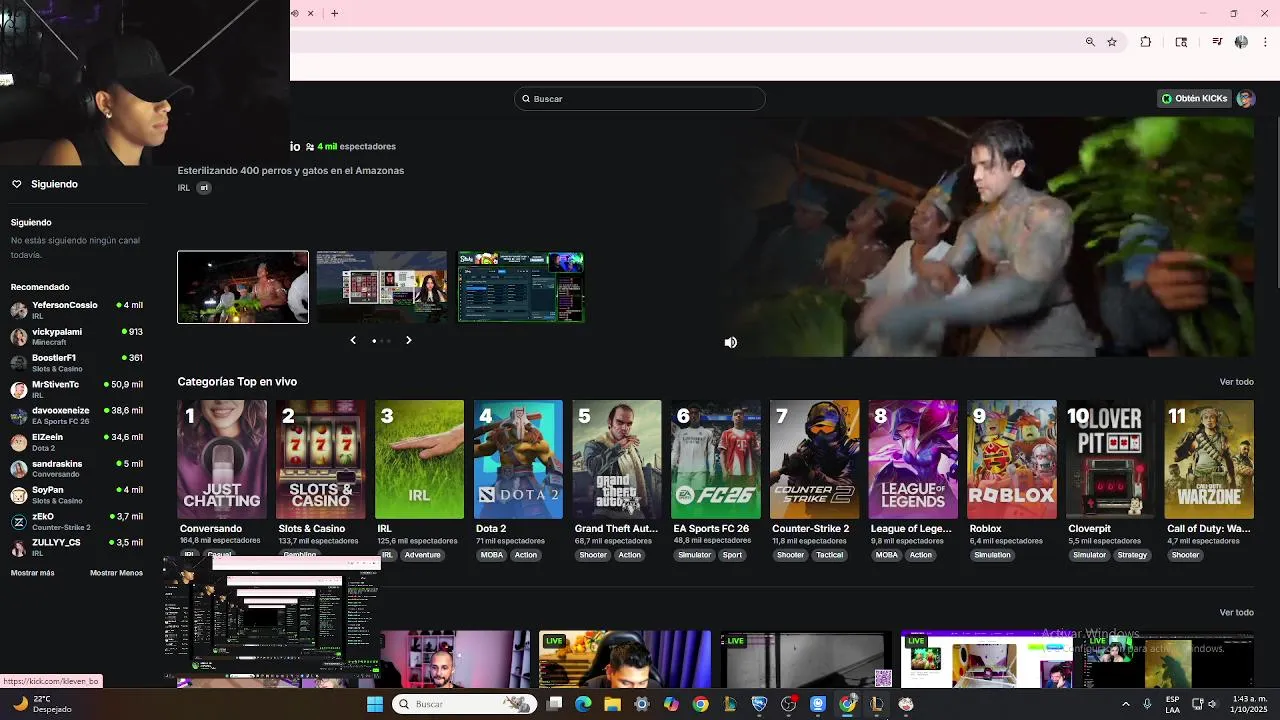Open Roblox category card

[1012, 459]
